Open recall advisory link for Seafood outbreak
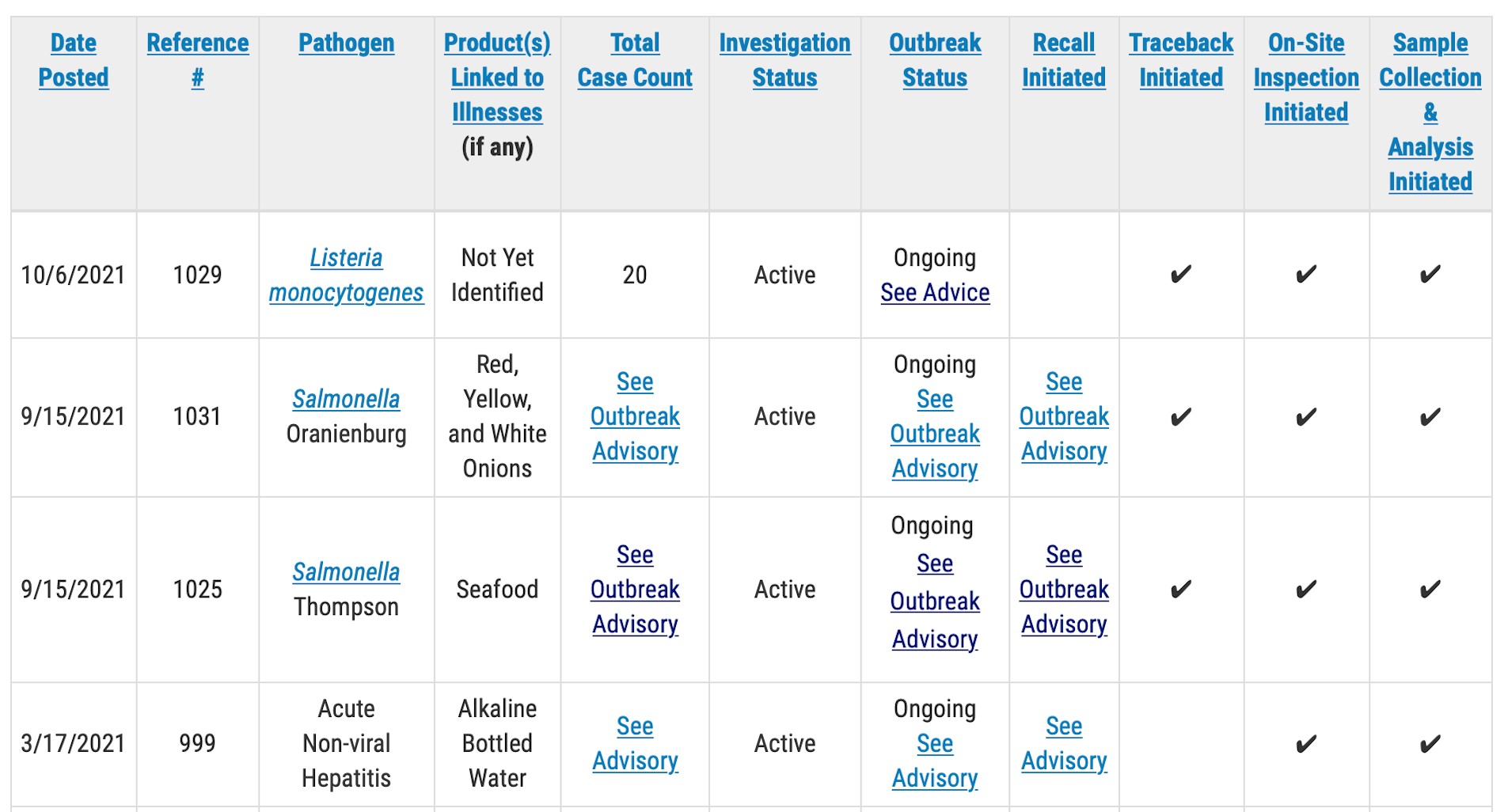The width and height of the screenshot is (1504, 812). [1064, 590]
